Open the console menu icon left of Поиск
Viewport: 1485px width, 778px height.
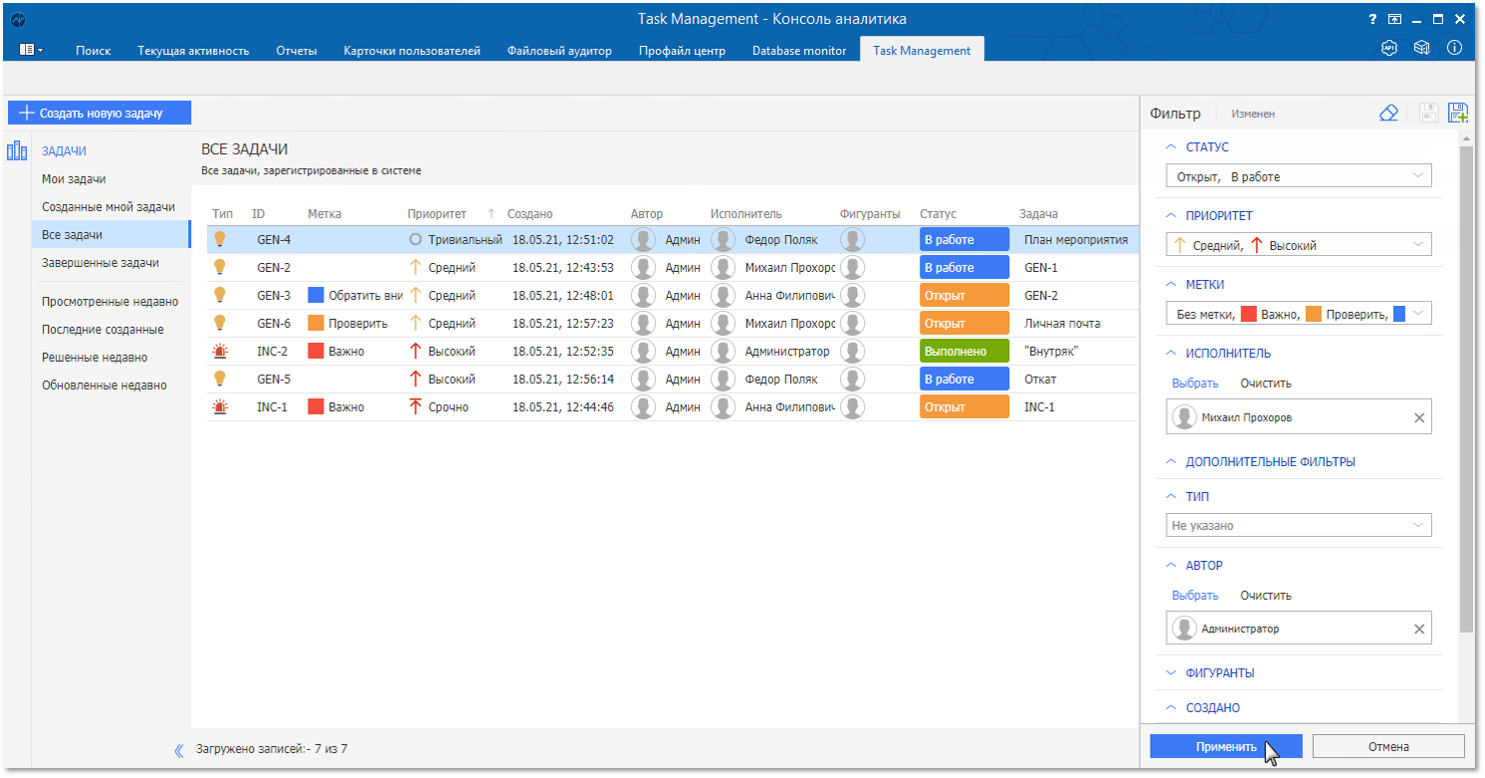(x=31, y=50)
